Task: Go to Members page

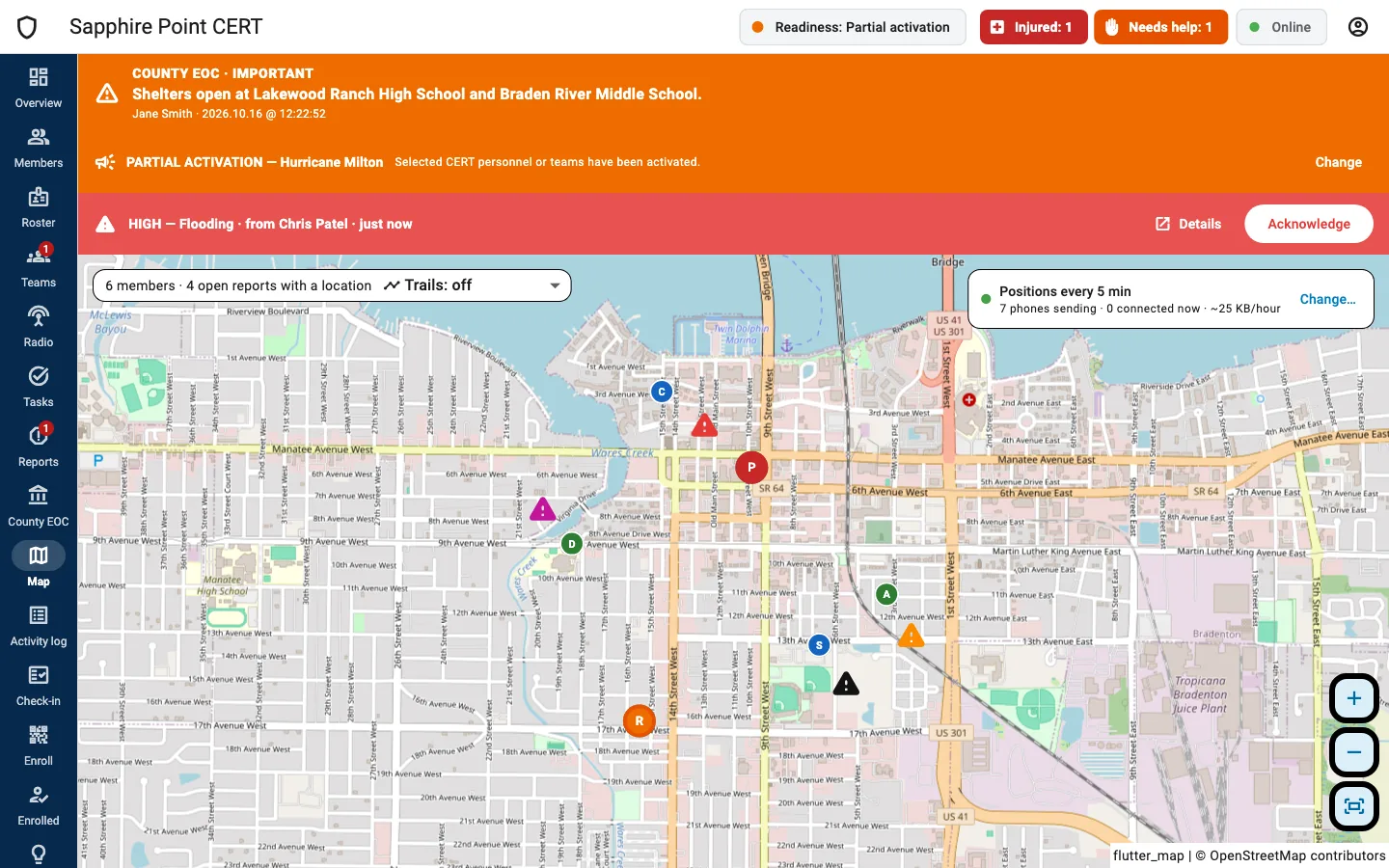Action: pos(39,148)
